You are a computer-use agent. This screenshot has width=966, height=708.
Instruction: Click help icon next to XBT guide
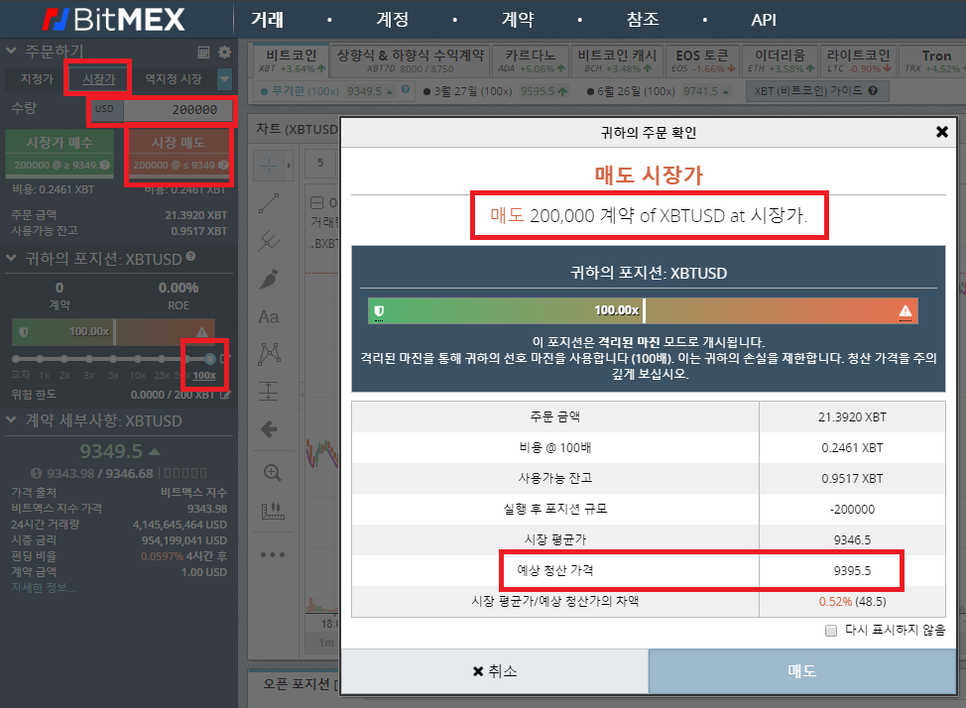(873, 91)
